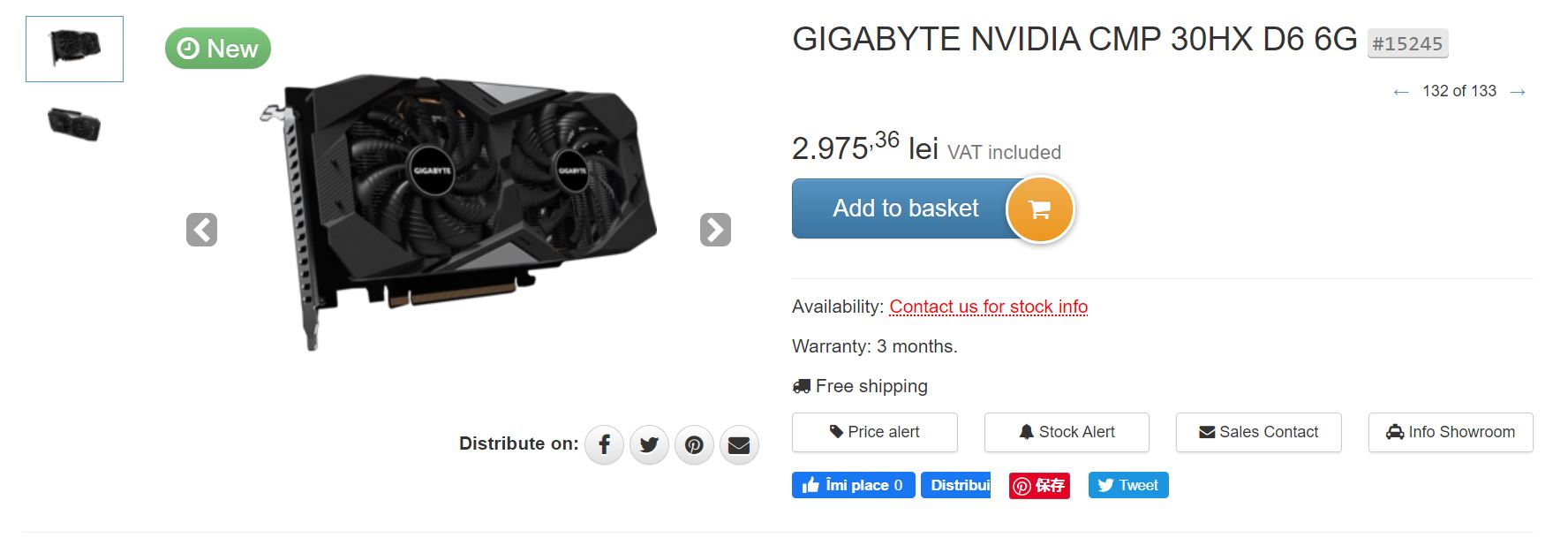
Task: Click the Facebook Îmi place like button
Action: click(x=853, y=485)
